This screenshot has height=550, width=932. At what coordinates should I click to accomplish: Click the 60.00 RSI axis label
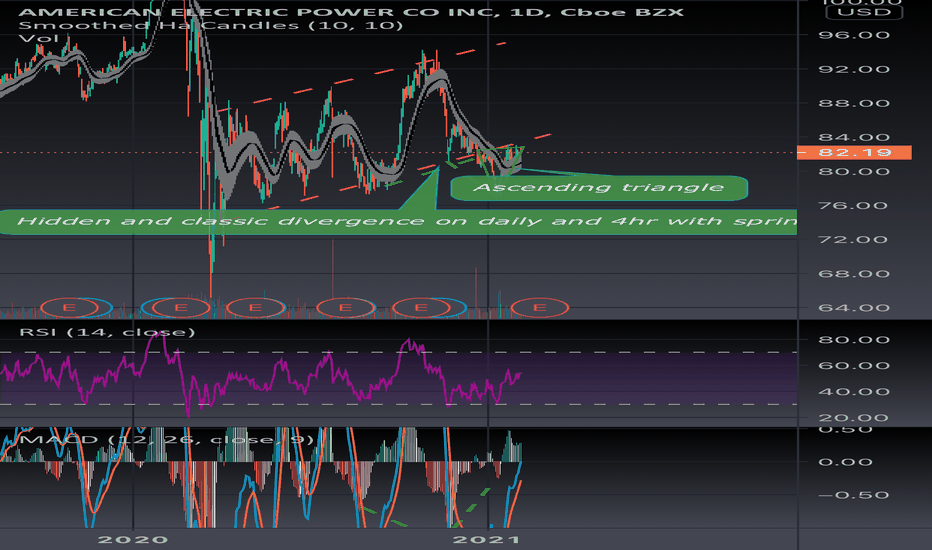(854, 366)
